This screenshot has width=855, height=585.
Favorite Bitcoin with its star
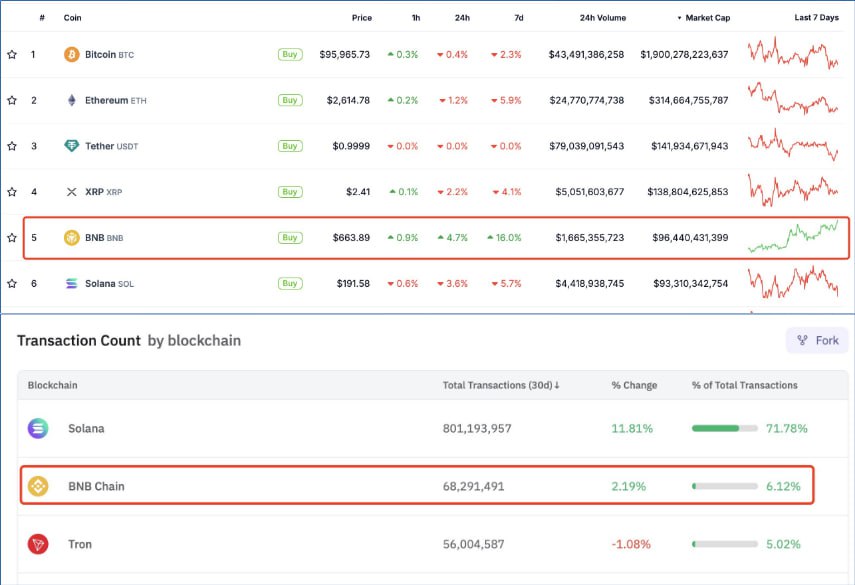pyautogui.click(x=12, y=55)
